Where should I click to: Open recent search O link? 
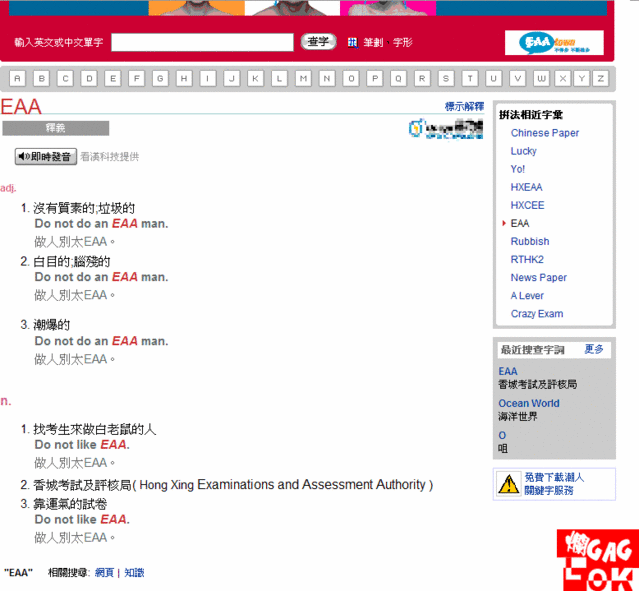pyautogui.click(x=502, y=435)
